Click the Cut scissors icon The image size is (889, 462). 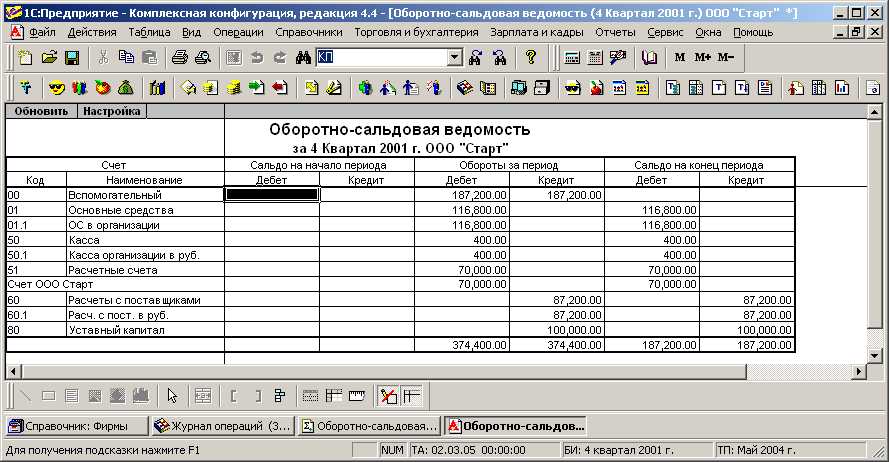coord(103,57)
